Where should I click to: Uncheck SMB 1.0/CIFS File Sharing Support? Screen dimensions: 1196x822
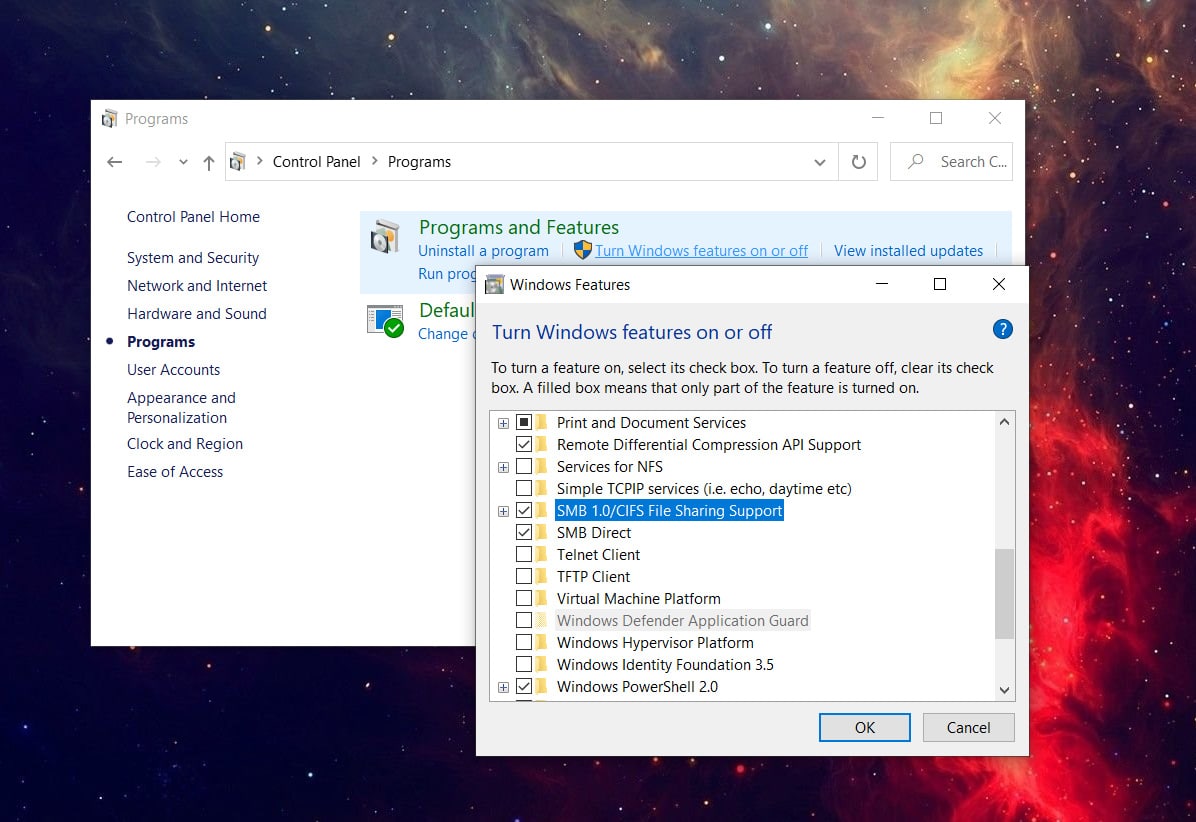click(524, 511)
